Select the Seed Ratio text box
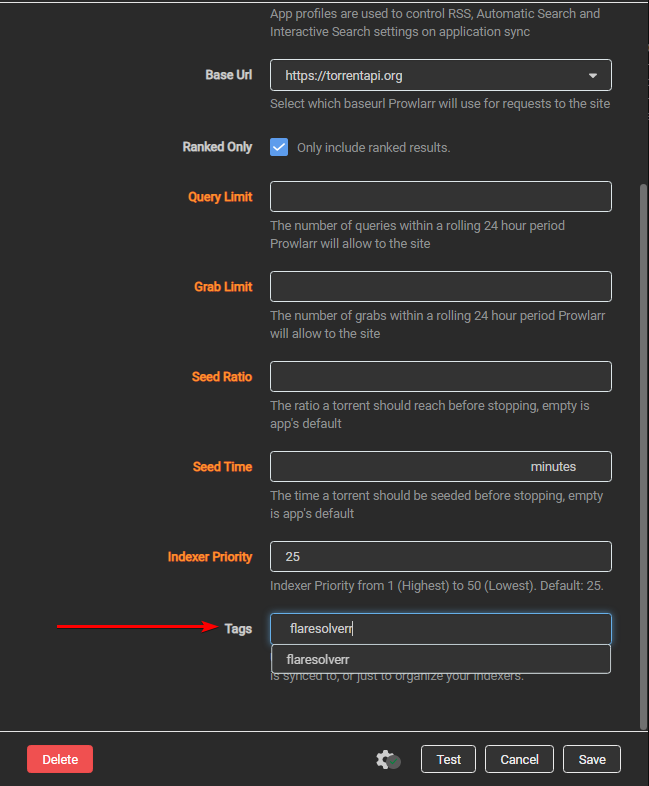Viewport: 649px width, 786px height. pos(440,376)
